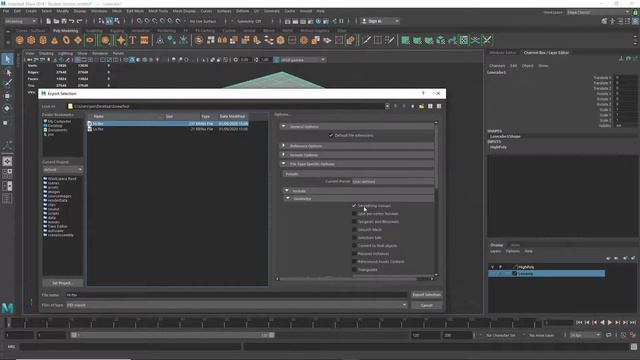This screenshot has height=360, width=640.
Task: Click the Open Scene icon on status line
Action: [x=56, y=21]
